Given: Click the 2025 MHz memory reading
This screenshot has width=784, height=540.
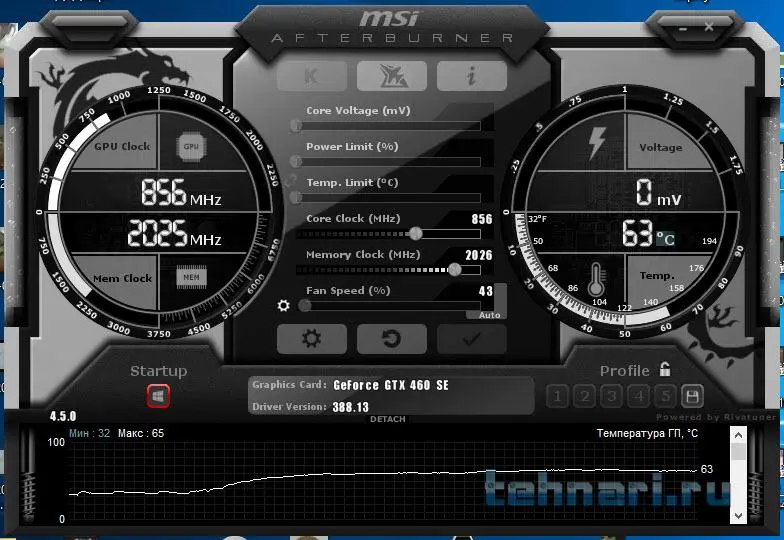Looking at the screenshot, I should pos(174,234).
